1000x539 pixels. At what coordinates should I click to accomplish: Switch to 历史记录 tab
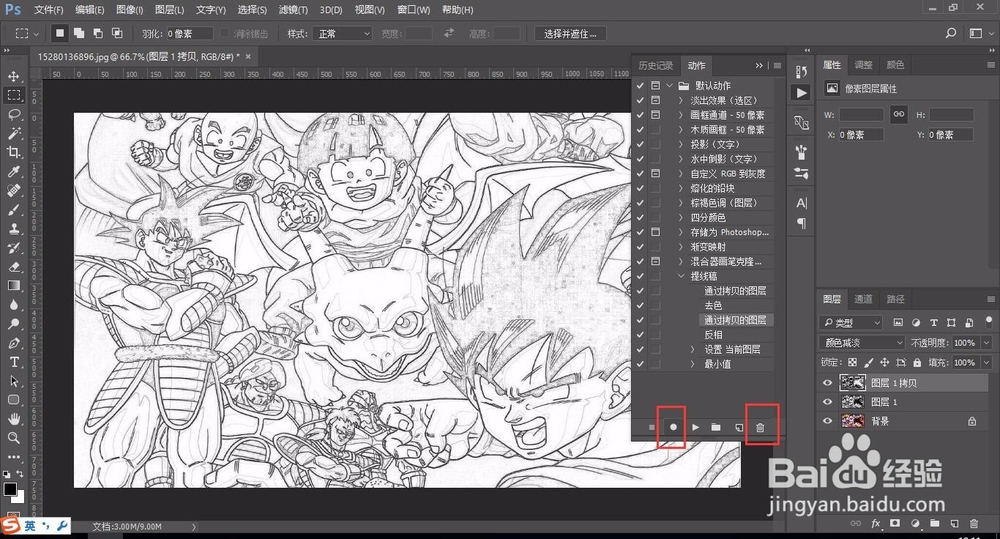(655, 65)
